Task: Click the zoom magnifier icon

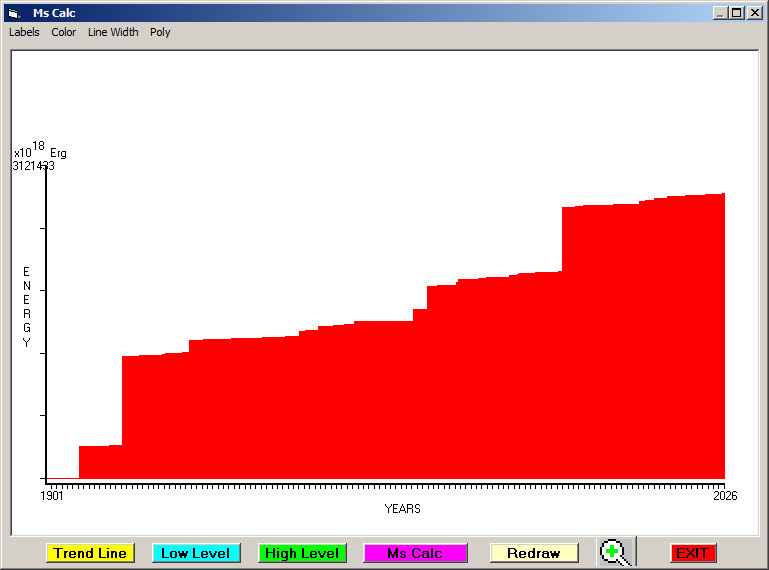Action: [x=615, y=552]
